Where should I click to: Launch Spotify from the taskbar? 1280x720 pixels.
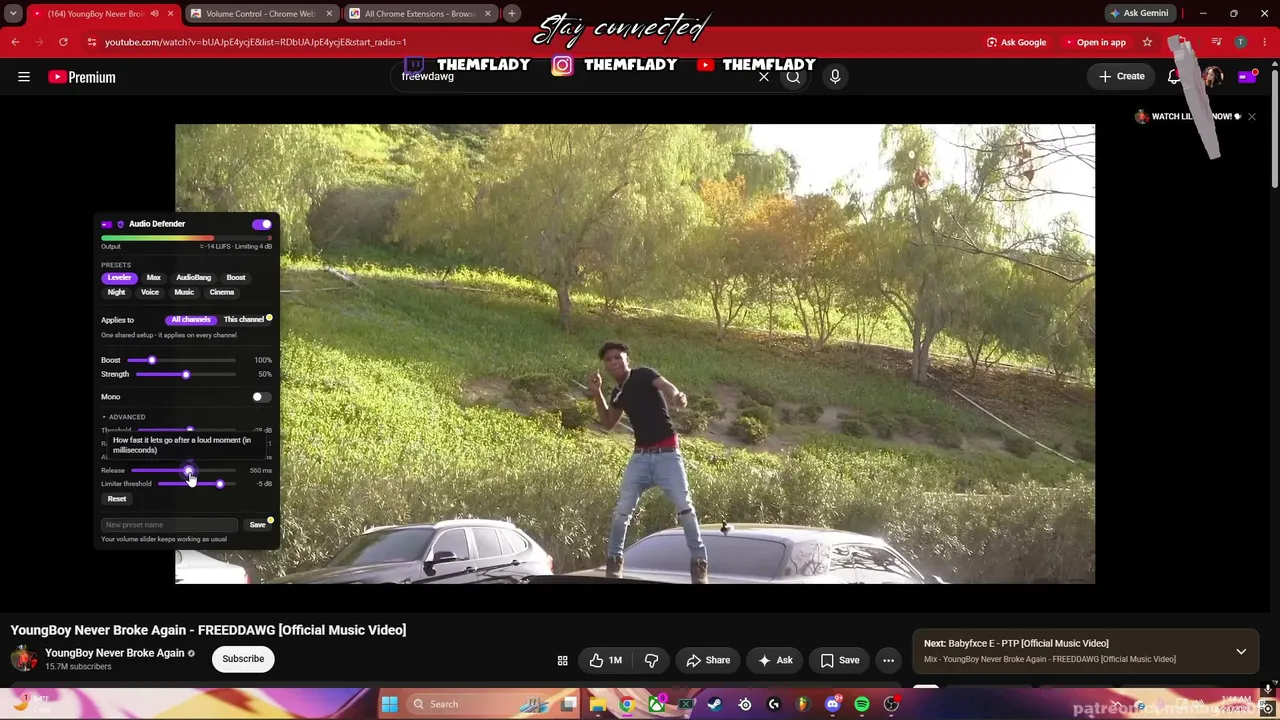[862, 704]
